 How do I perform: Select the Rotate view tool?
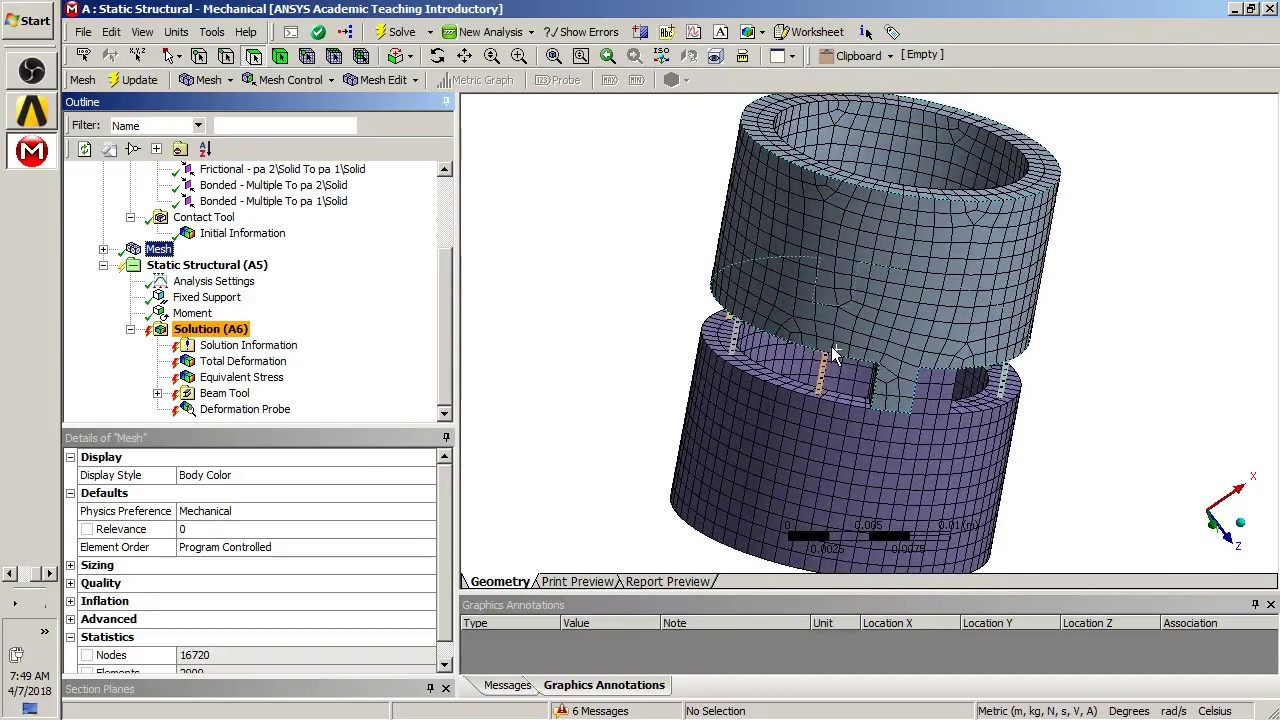coord(437,56)
